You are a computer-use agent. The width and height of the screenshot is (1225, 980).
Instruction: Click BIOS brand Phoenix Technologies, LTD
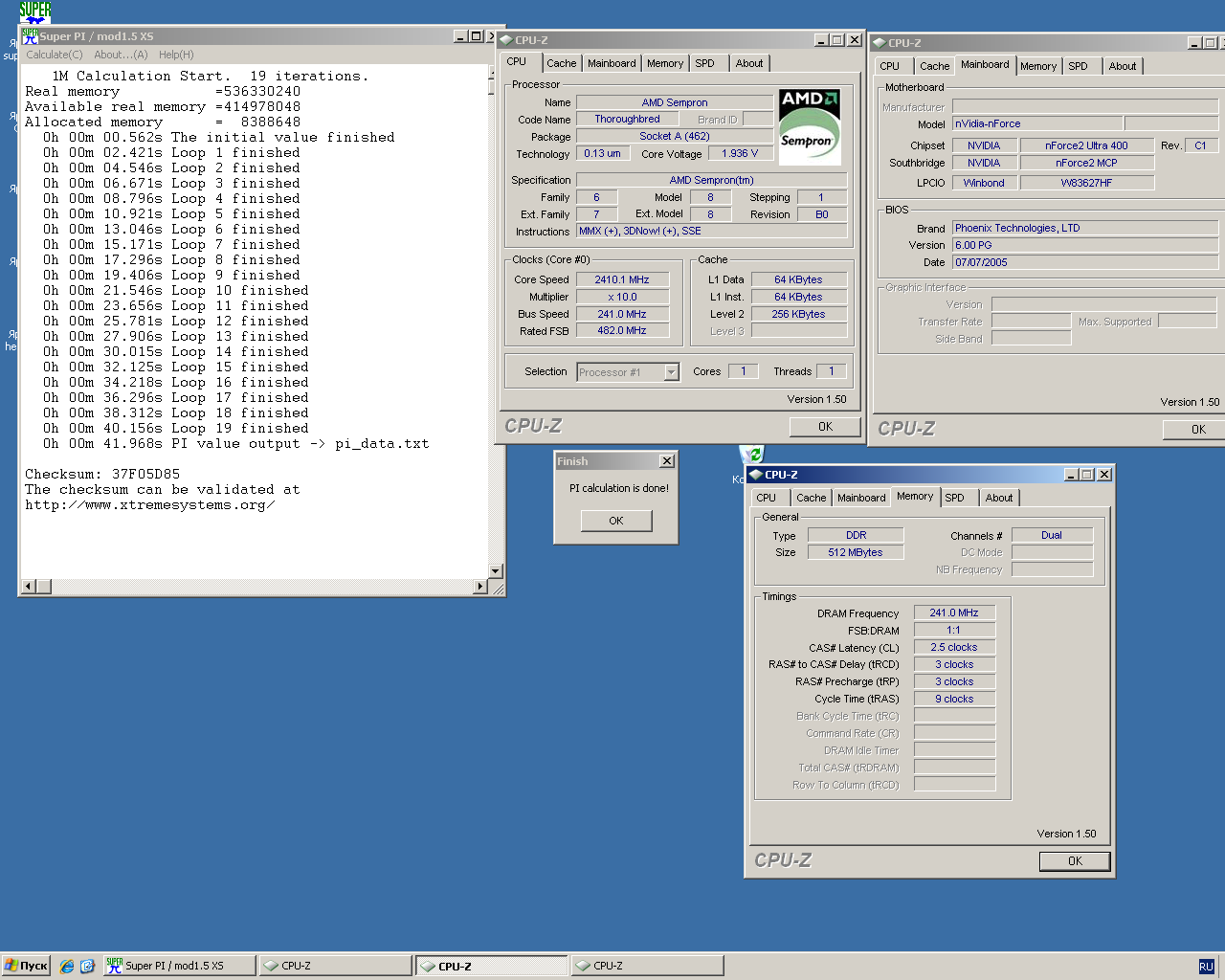(1085, 228)
